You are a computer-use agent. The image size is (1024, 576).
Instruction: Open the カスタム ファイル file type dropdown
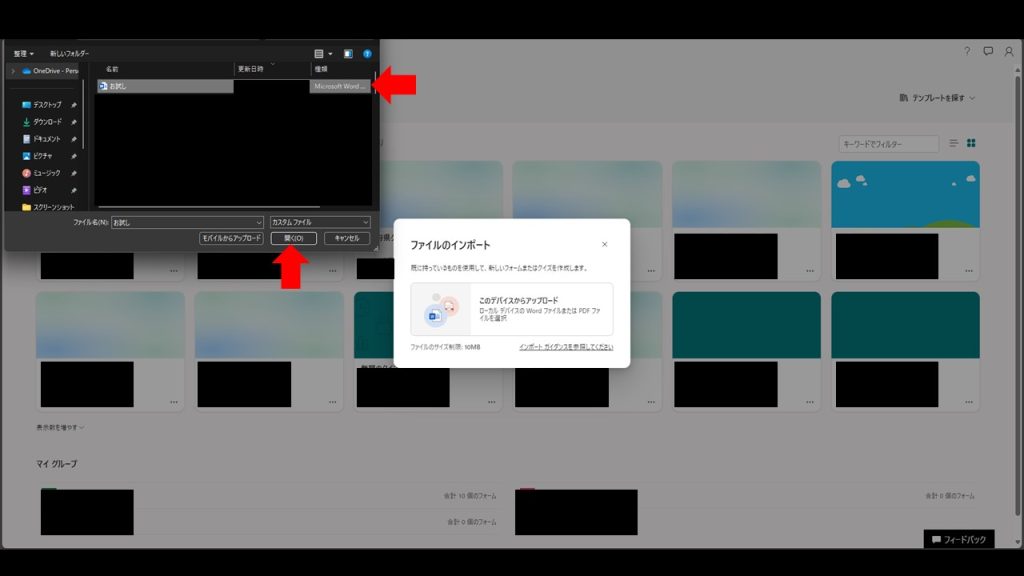click(x=320, y=222)
